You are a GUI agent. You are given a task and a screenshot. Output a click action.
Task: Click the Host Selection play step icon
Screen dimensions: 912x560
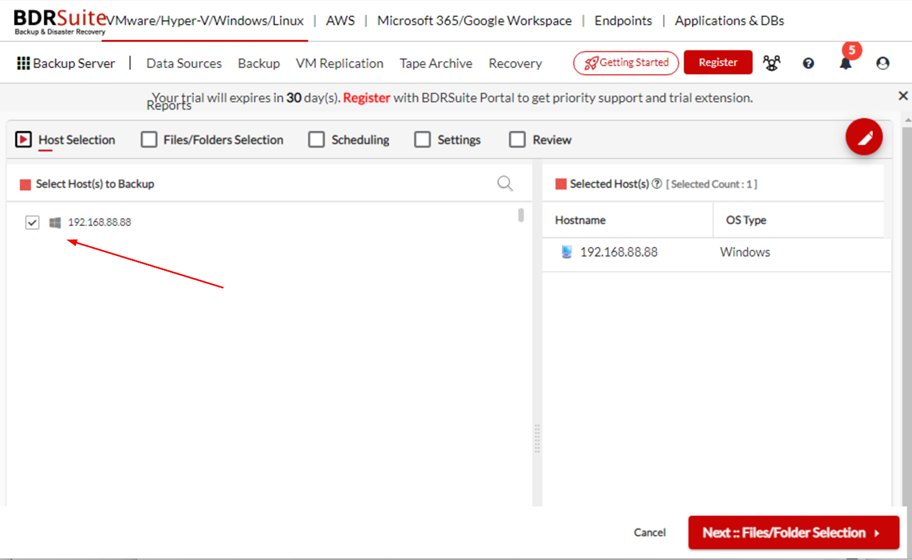click(23, 140)
